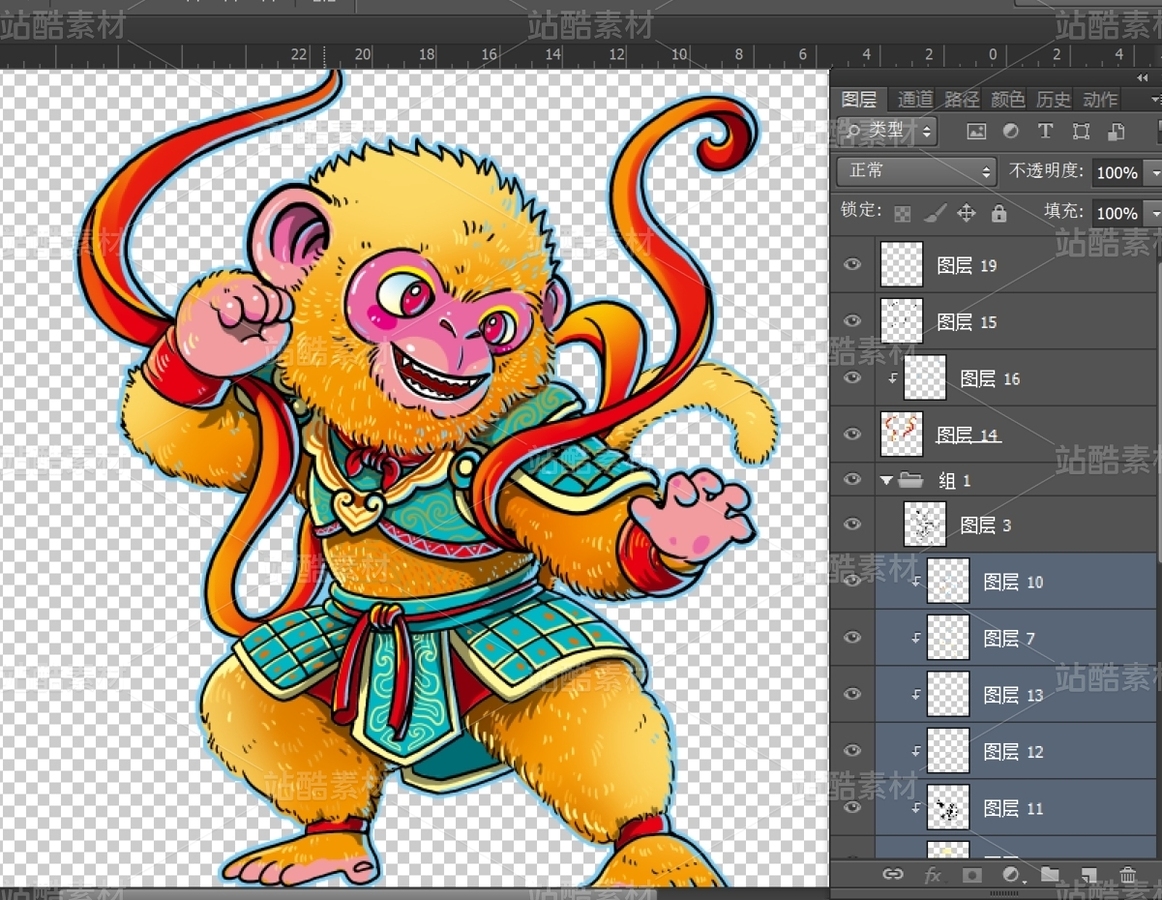Select layer name 图层 16

tap(990, 379)
